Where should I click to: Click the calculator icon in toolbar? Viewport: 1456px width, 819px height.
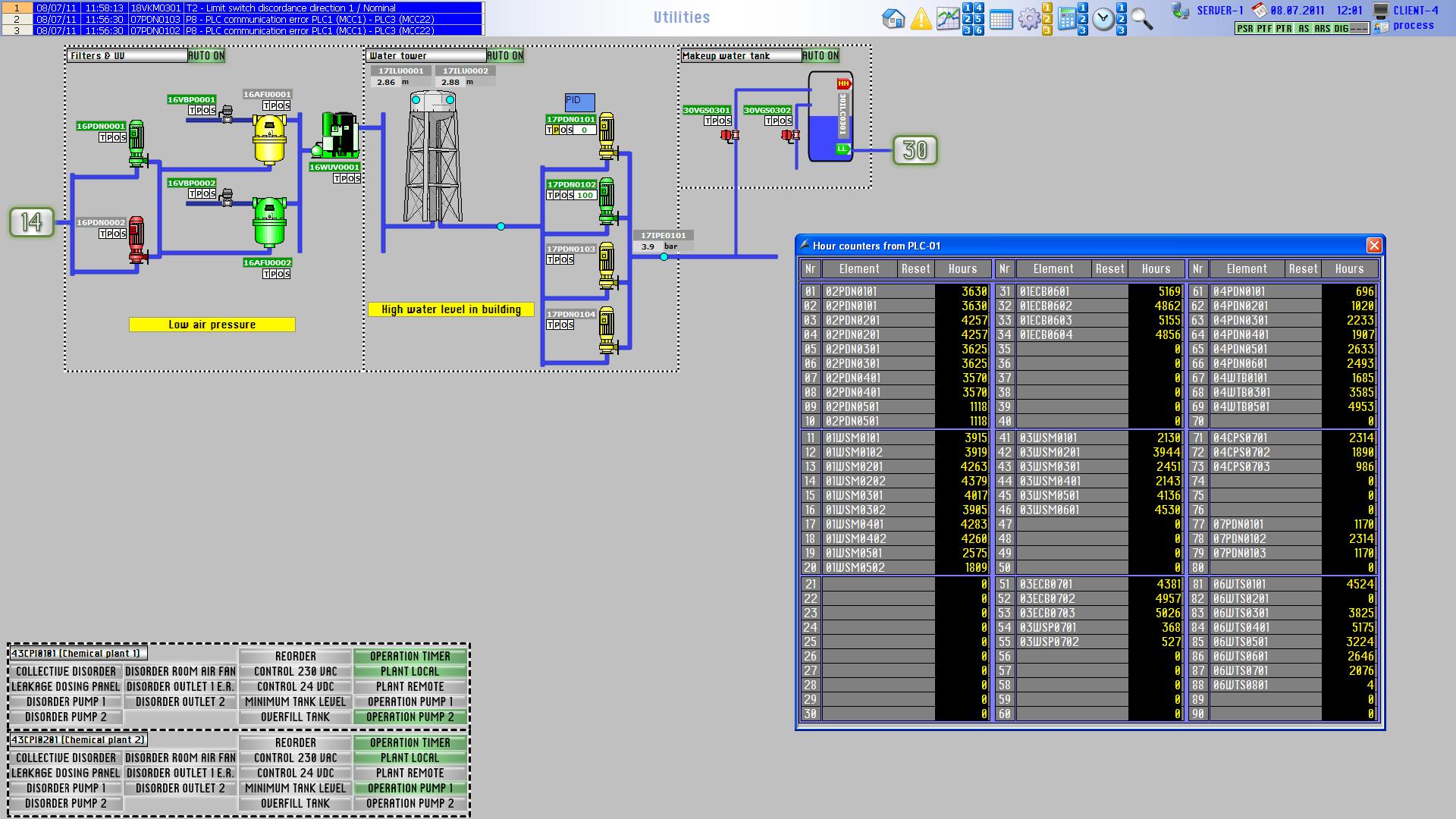1066,19
